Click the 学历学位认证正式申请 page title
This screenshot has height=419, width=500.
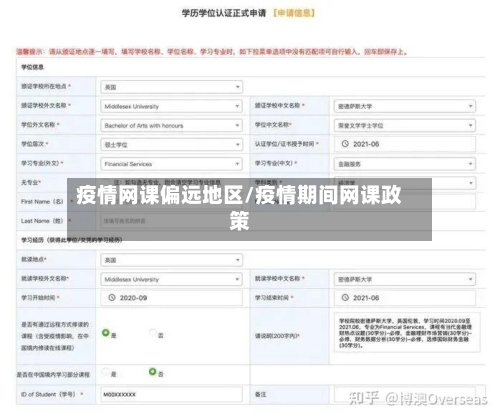pos(224,13)
